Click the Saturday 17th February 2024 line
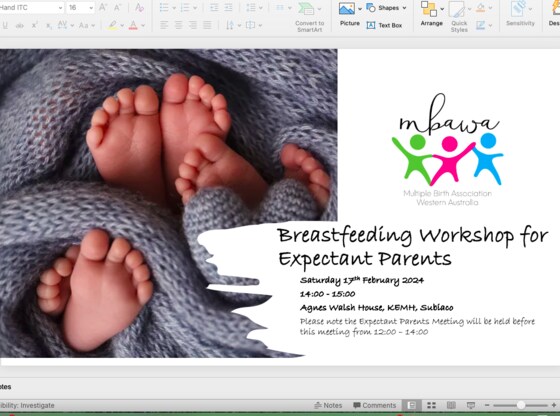This screenshot has width=560, height=416. coord(362,280)
